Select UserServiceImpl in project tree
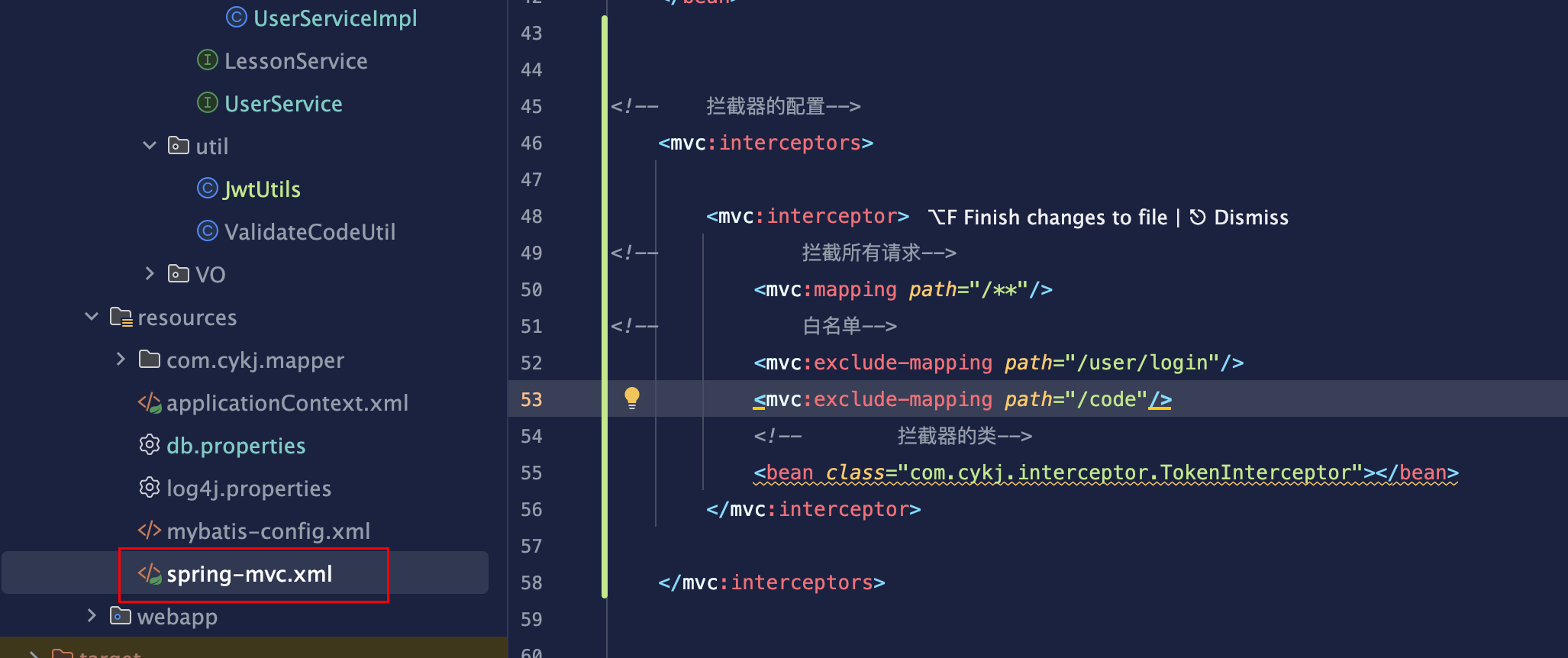 [x=335, y=18]
